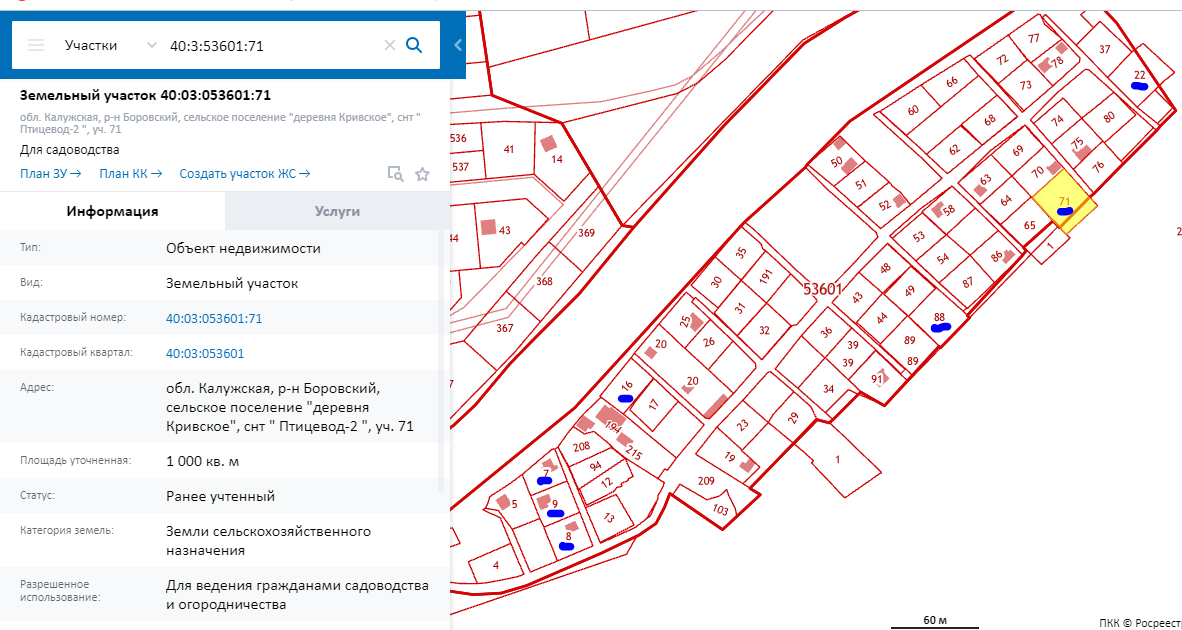Add parcel to favorites star icon
The height and width of the screenshot is (630, 1182).
click(x=422, y=174)
